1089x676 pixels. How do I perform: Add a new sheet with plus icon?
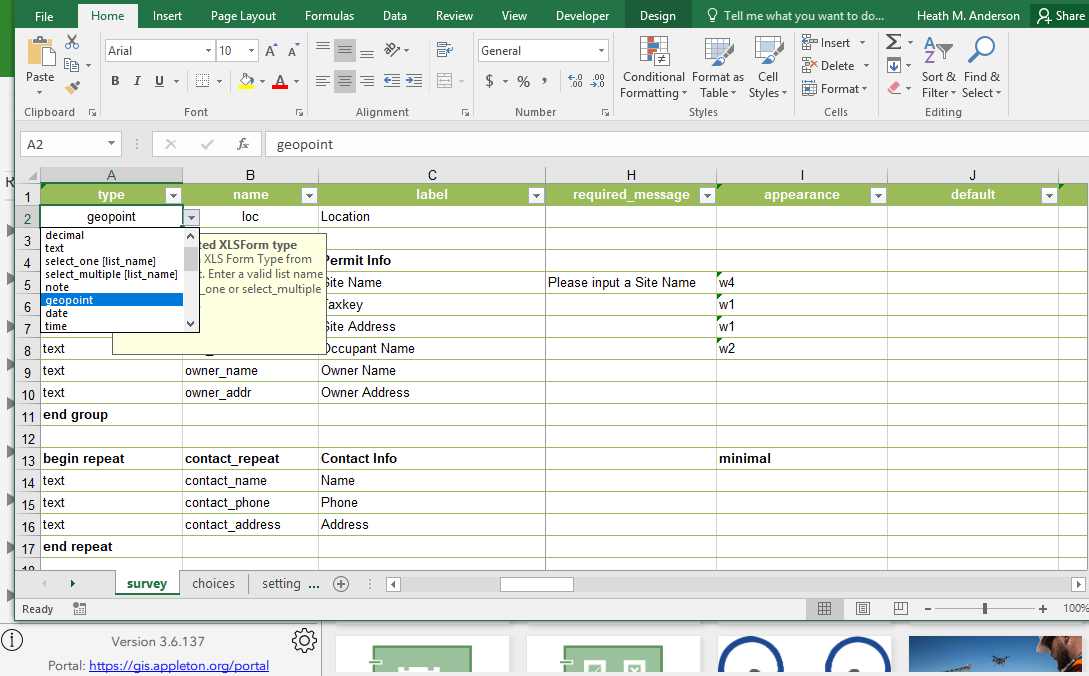[341, 584]
